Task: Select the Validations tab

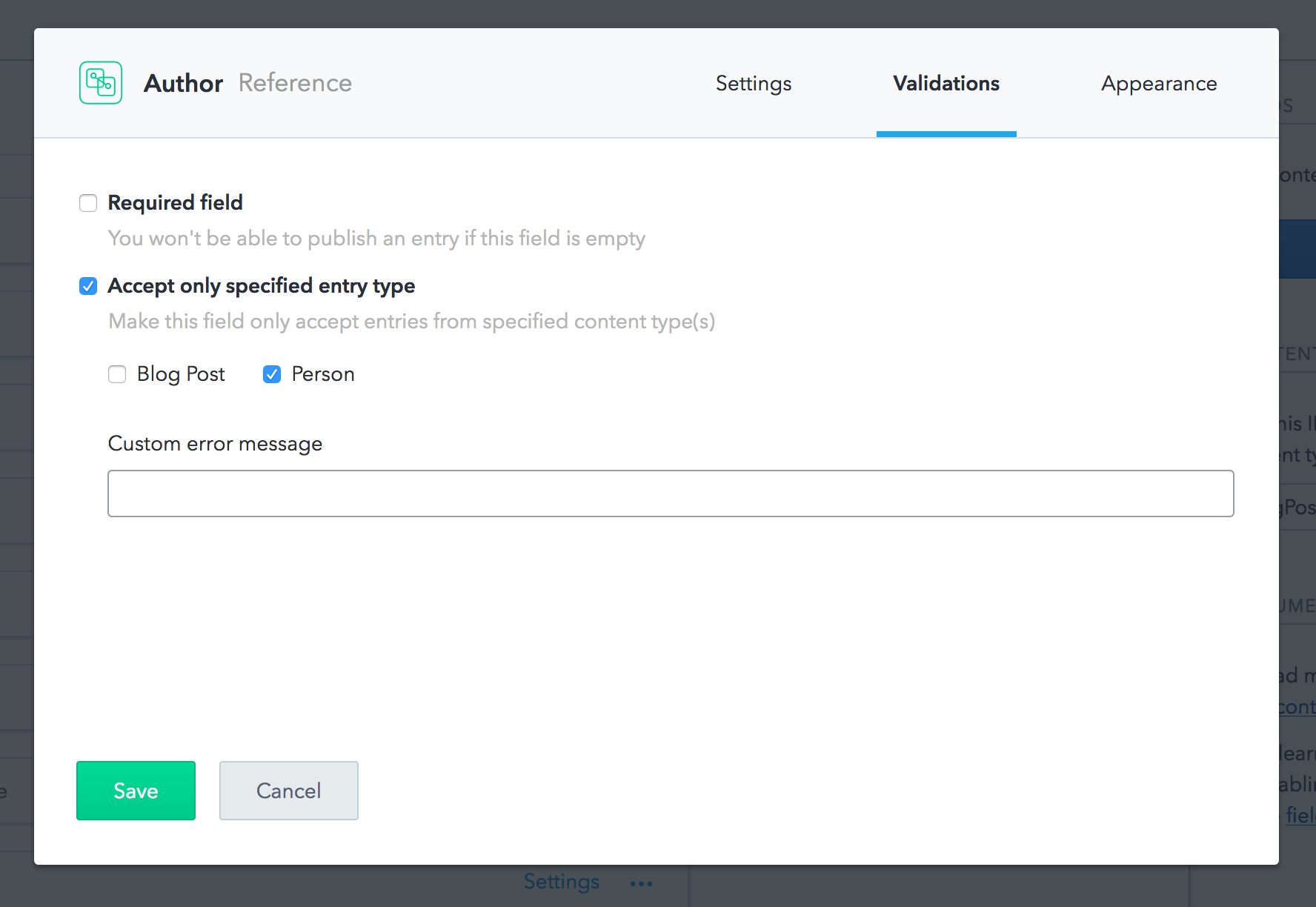Action: [x=946, y=84]
